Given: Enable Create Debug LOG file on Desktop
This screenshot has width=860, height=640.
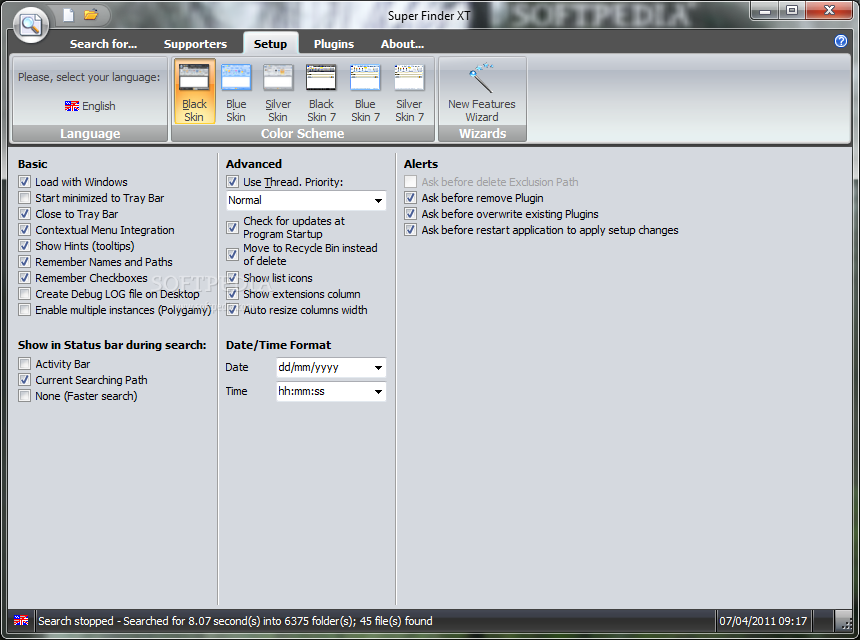Looking at the screenshot, I should coord(24,293).
